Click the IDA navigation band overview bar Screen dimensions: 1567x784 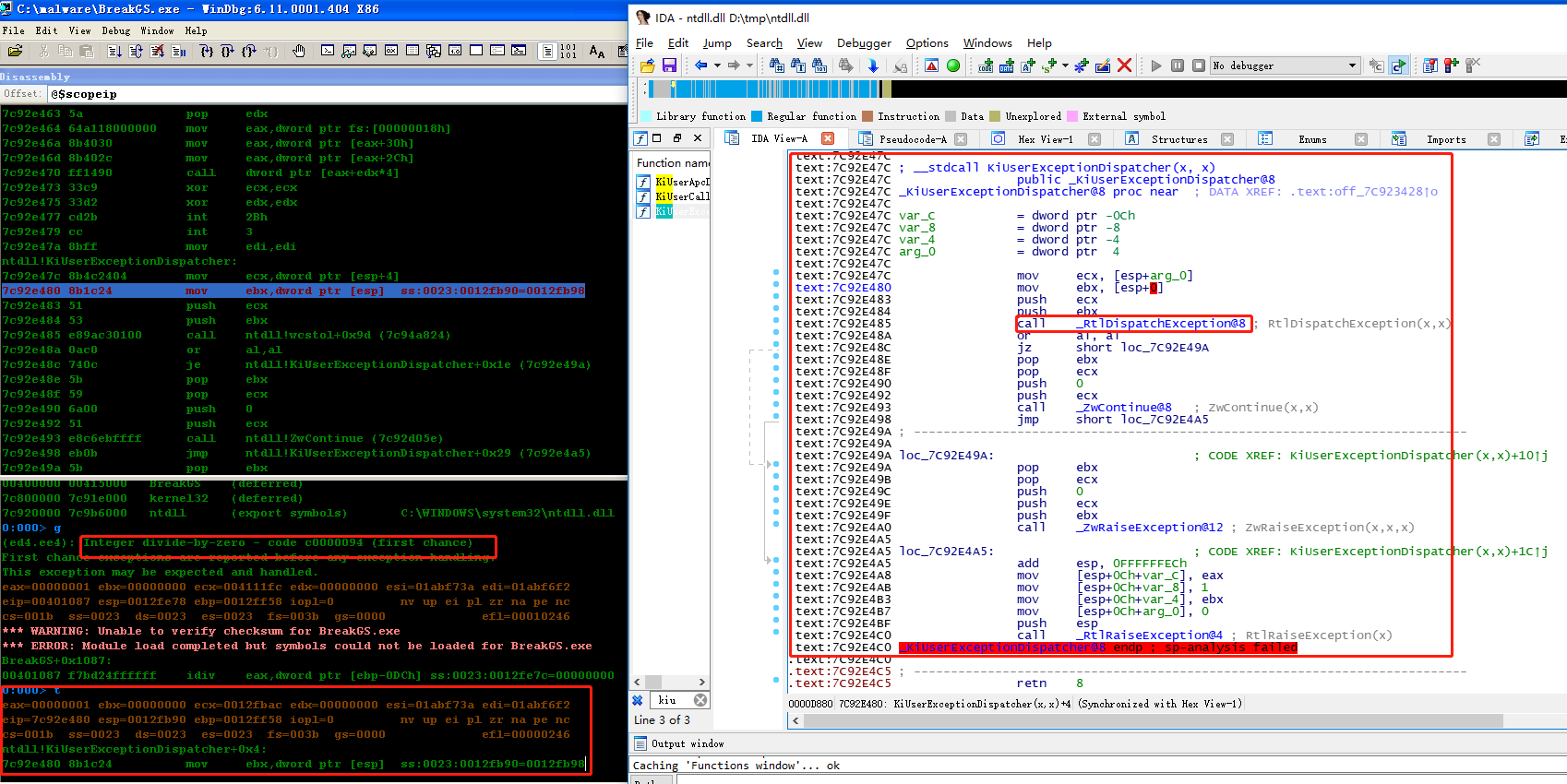click(1107, 89)
